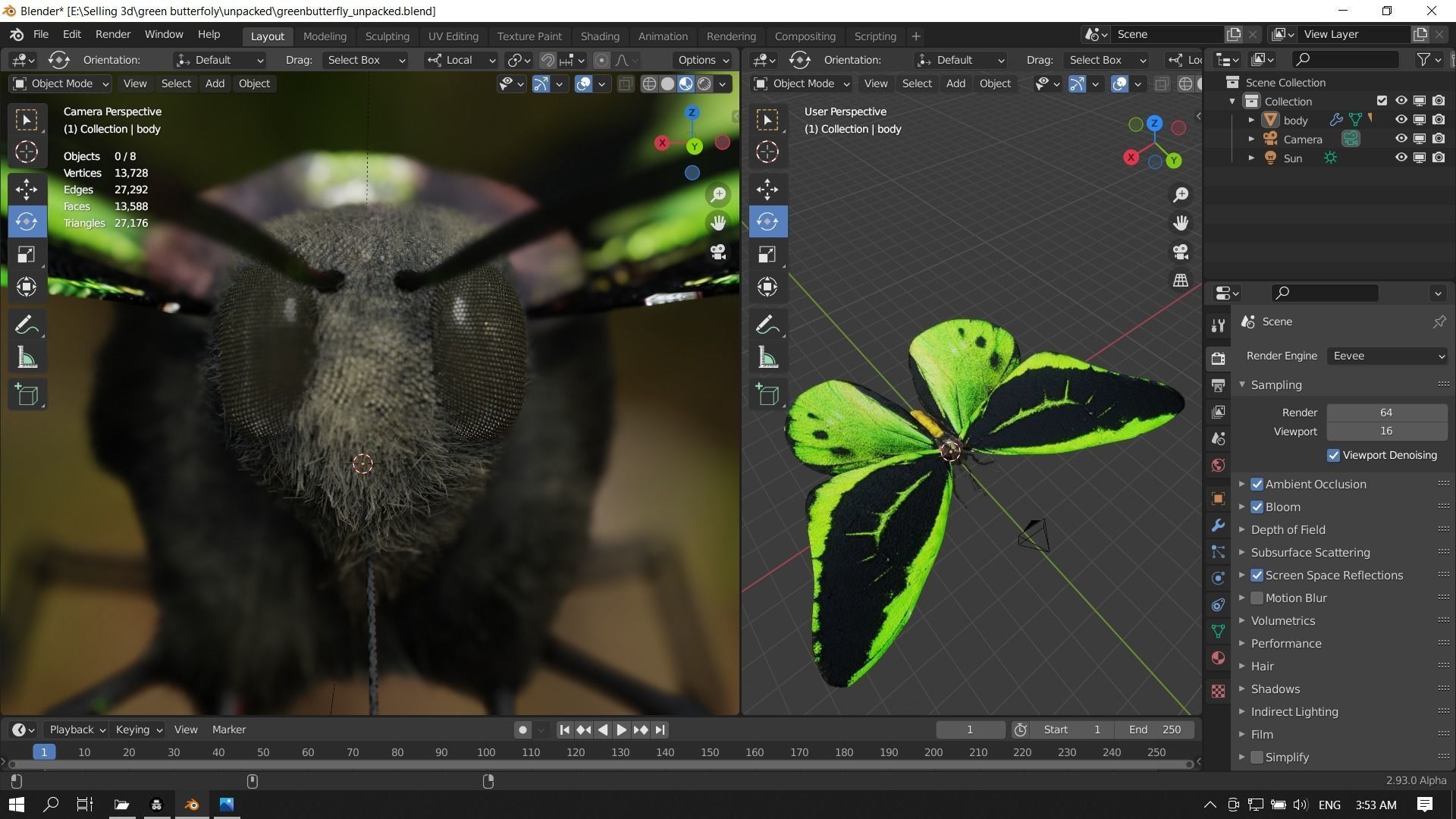Switch to the Shading workspace tab
1456x819 pixels.
[x=600, y=36]
